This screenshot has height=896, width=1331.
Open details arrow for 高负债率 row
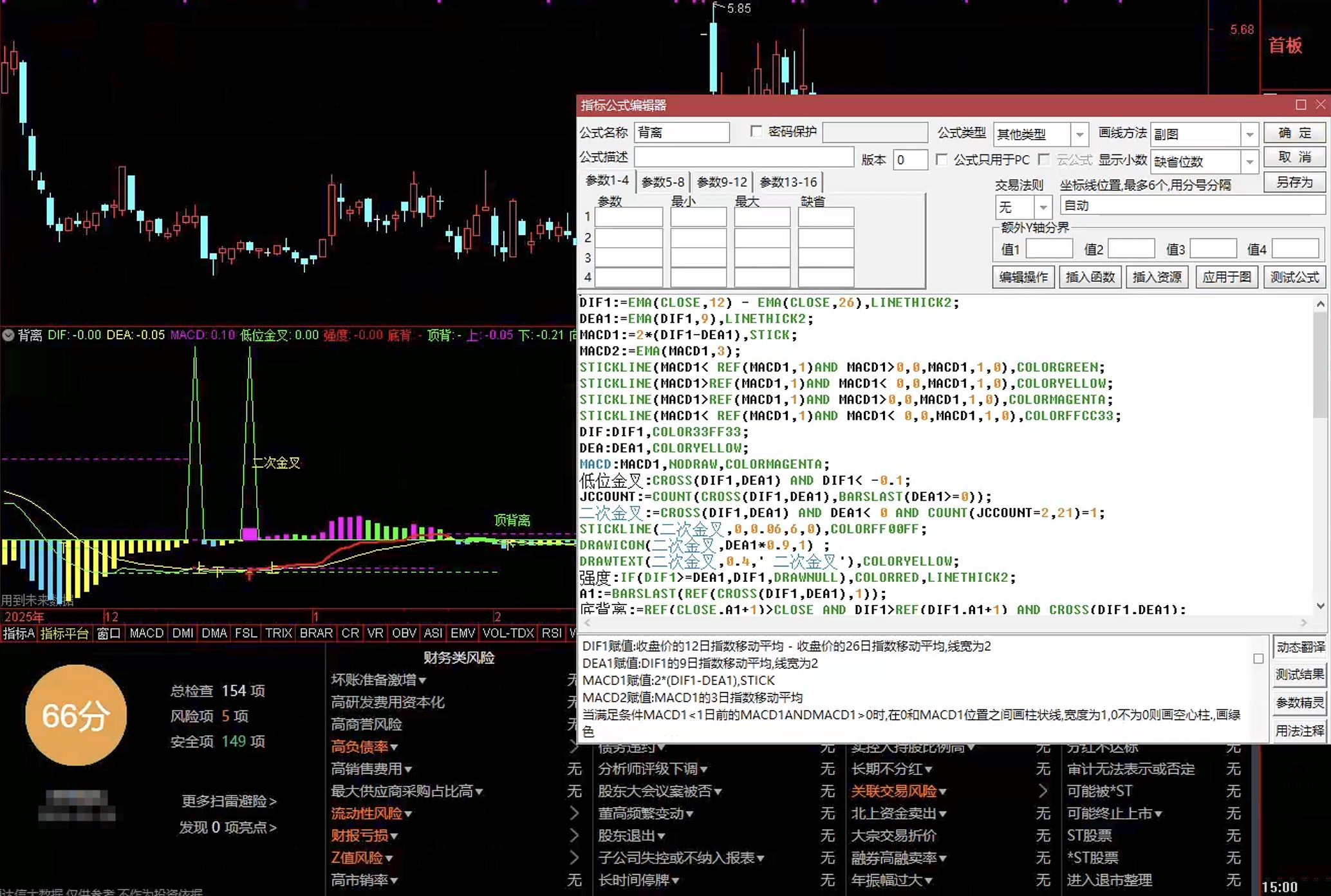(574, 747)
